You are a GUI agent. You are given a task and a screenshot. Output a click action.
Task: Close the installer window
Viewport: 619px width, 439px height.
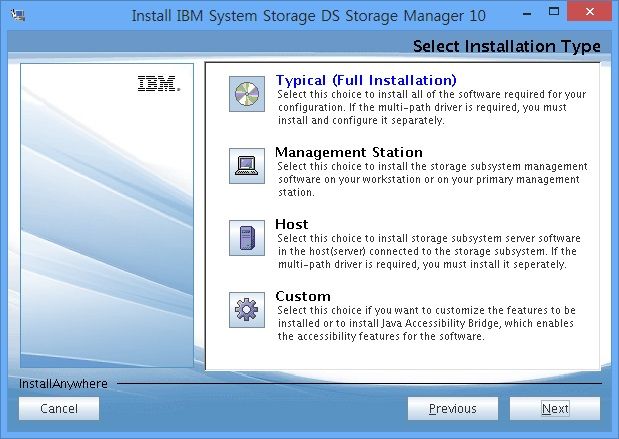pos(590,11)
